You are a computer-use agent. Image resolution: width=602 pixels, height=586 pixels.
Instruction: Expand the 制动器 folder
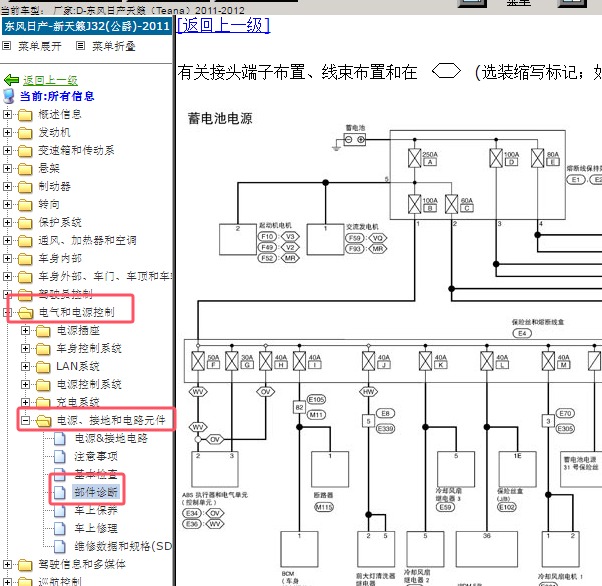click(x=7, y=186)
